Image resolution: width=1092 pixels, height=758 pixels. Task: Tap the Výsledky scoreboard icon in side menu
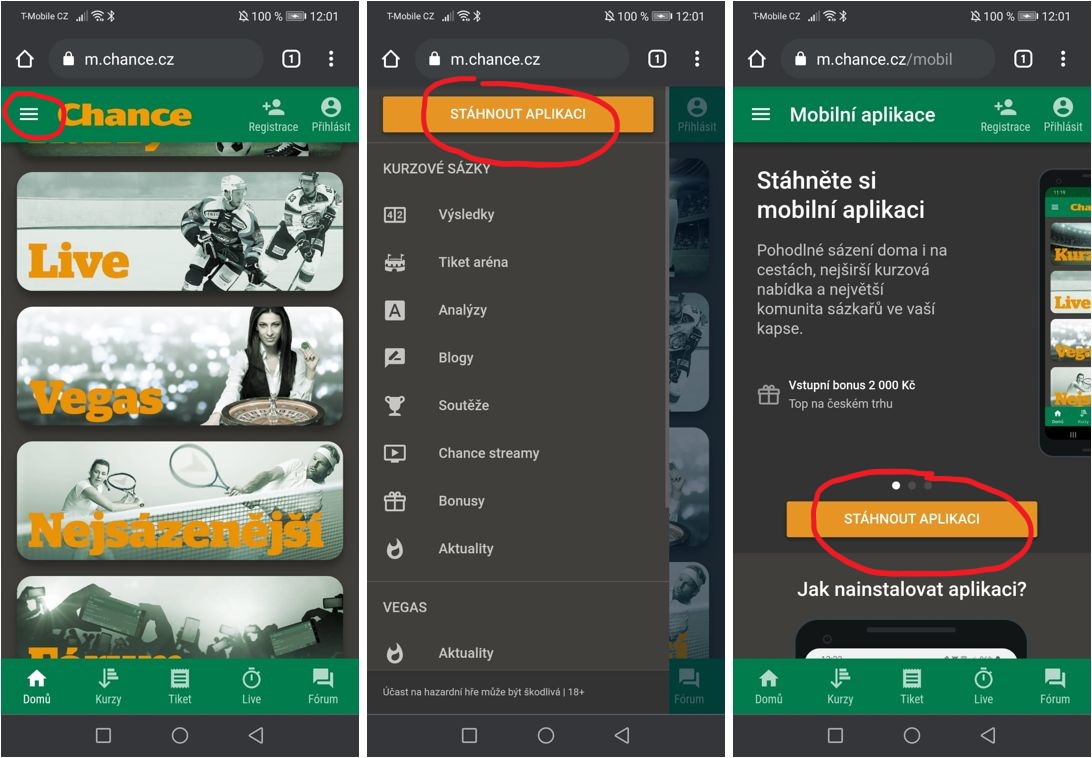click(x=395, y=214)
